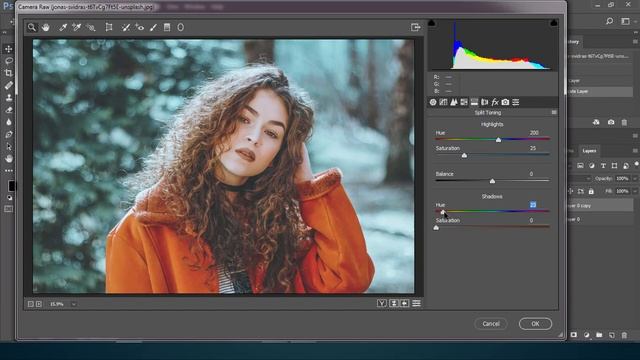640x360 pixels.
Task: Select Duplicate Layer history state
Action: pos(600,91)
